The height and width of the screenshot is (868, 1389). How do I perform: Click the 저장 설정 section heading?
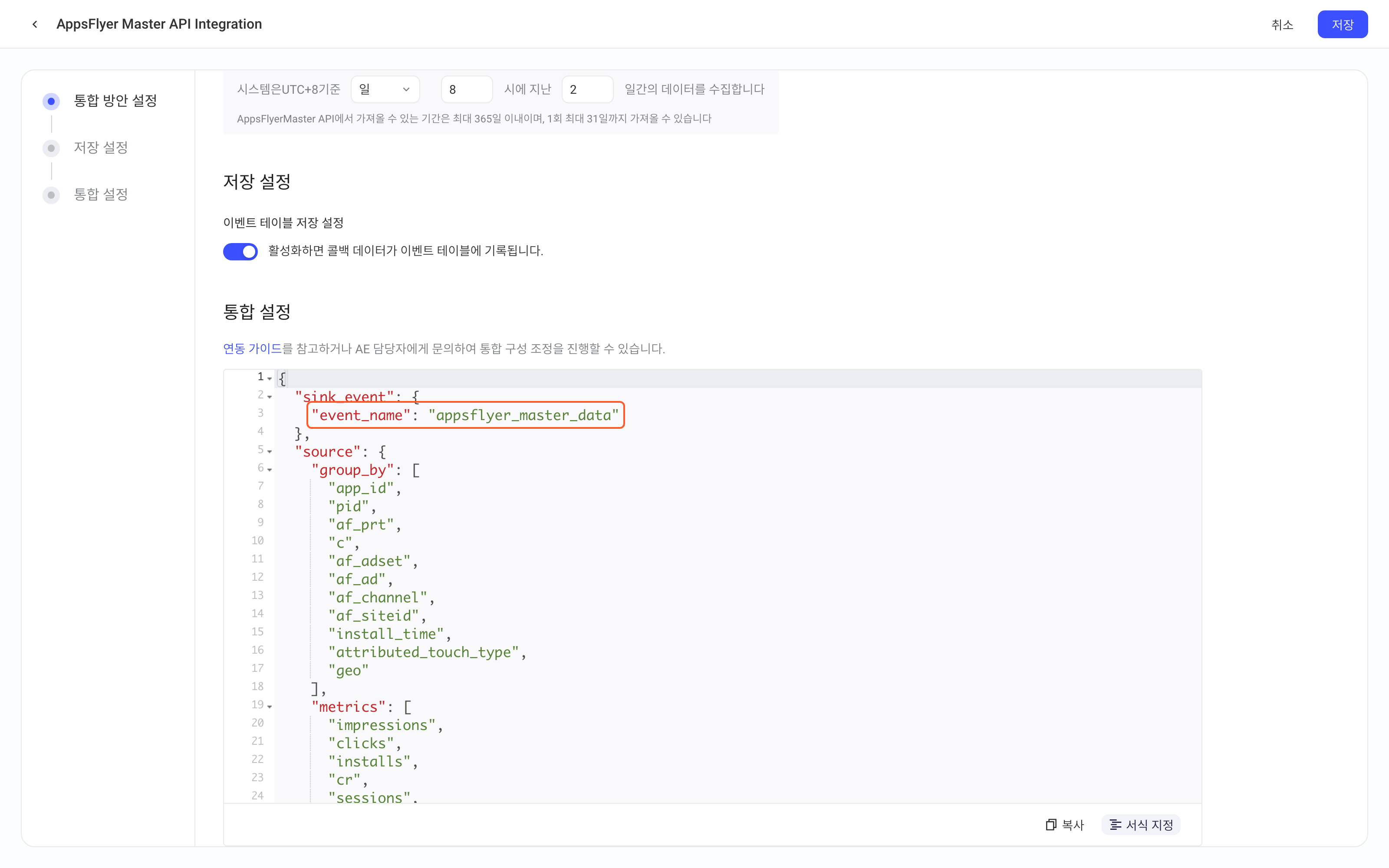[x=257, y=182]
